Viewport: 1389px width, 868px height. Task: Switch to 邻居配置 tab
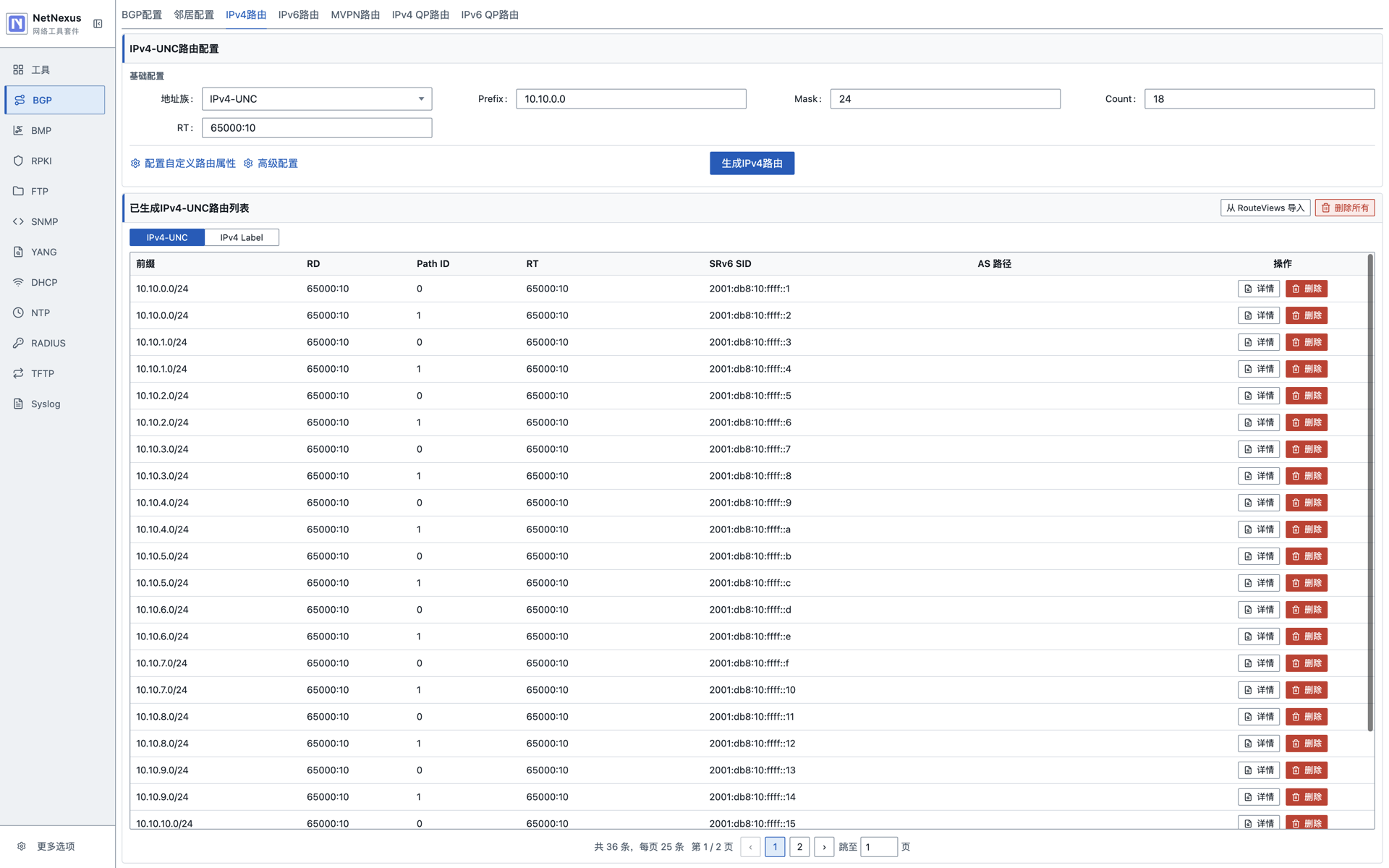click(194, 14)
